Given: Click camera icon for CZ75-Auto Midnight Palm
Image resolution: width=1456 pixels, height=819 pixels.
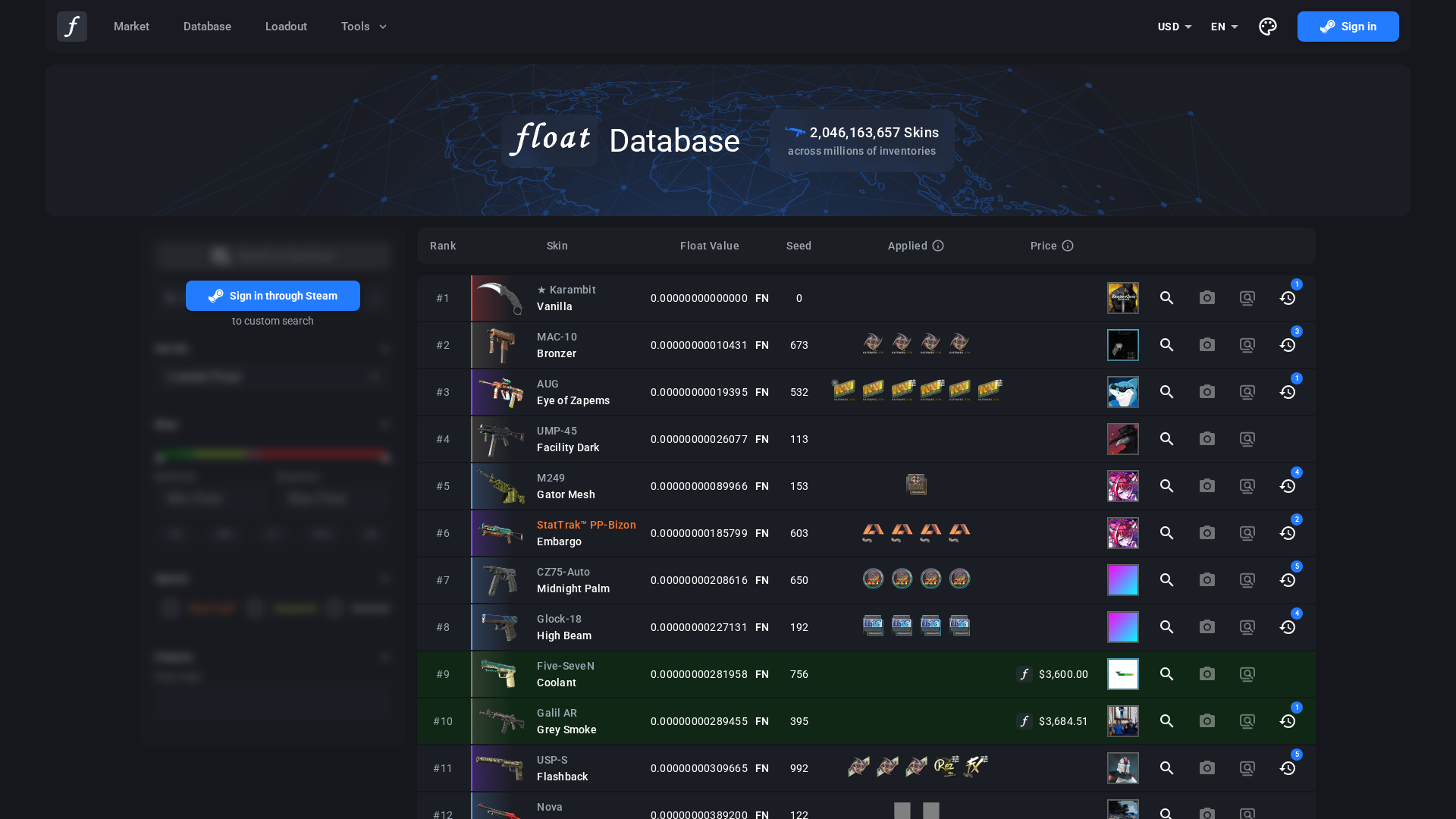Looking at the screenshot, I should 1207,580.
